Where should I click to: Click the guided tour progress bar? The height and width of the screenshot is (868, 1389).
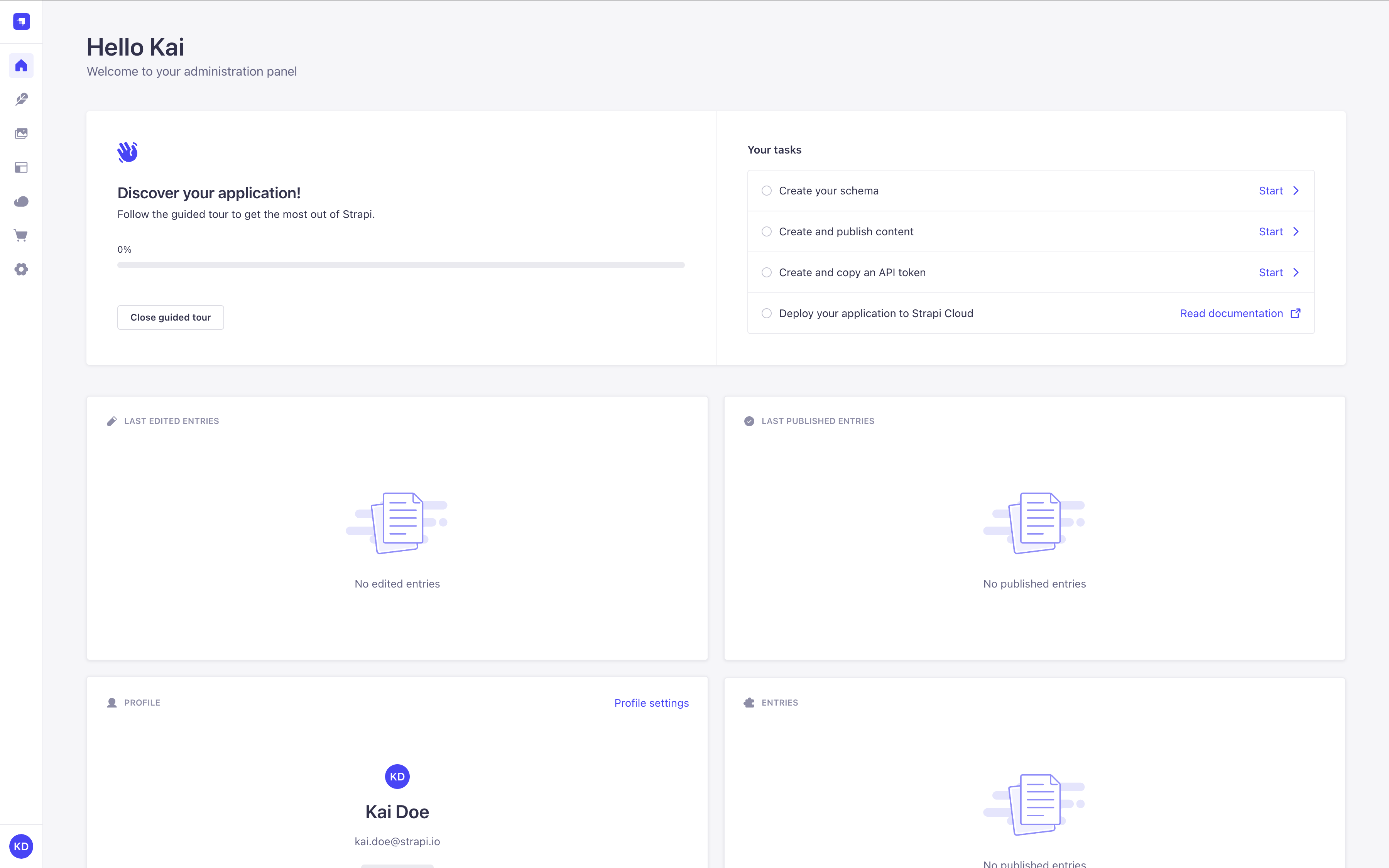coord(400,265)
